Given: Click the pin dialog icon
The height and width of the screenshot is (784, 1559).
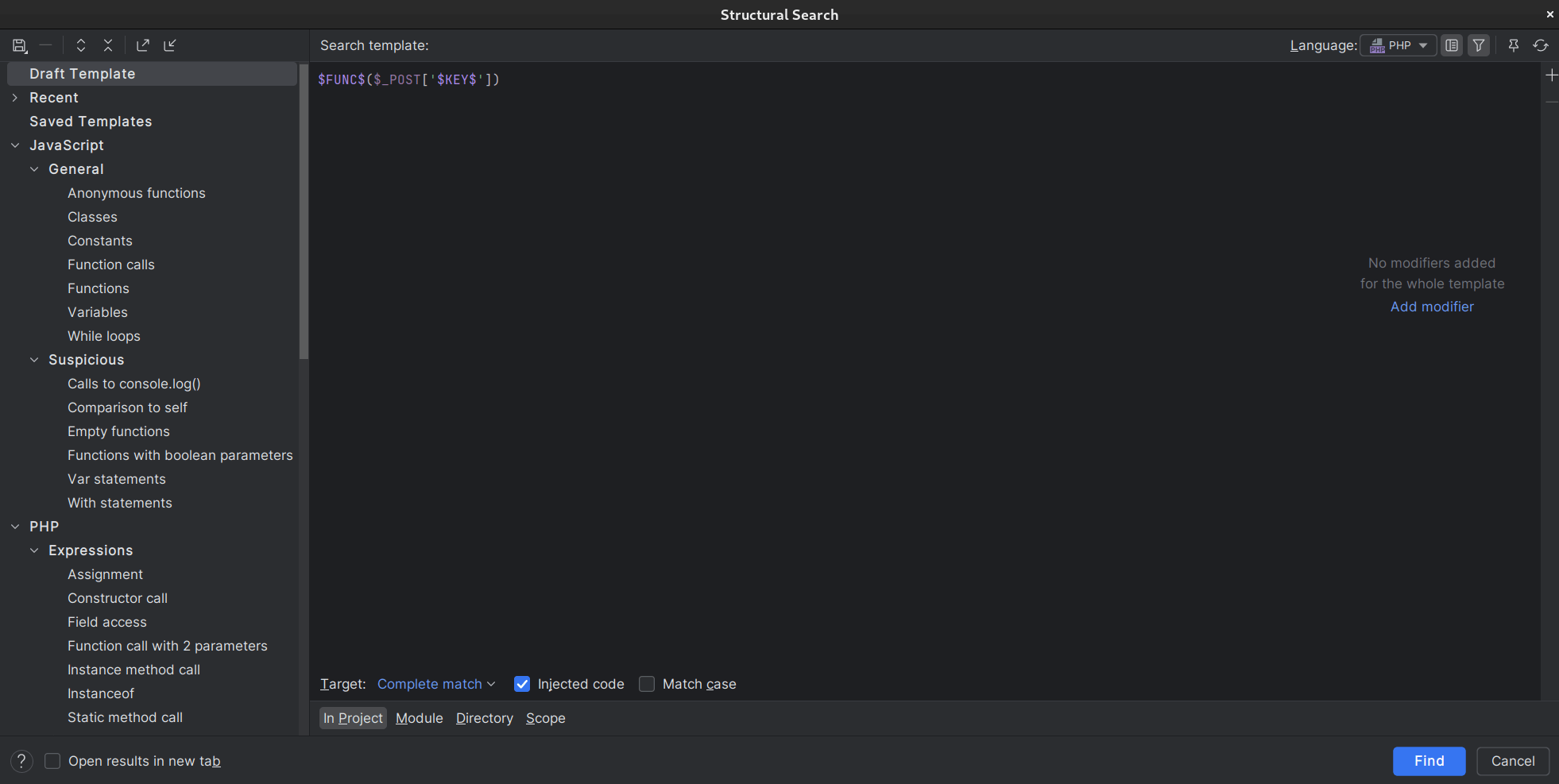Looking at the screenshot, I should click(1514, 45).
